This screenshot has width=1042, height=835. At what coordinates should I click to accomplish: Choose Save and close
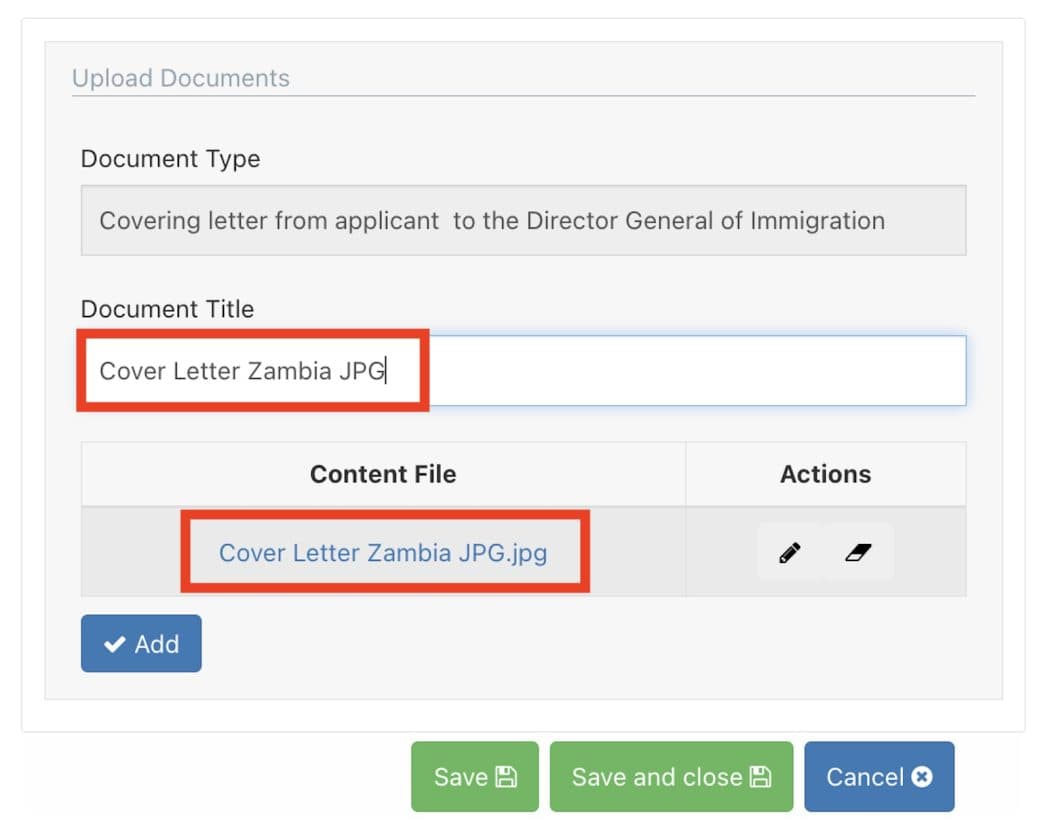coord(670,776)
